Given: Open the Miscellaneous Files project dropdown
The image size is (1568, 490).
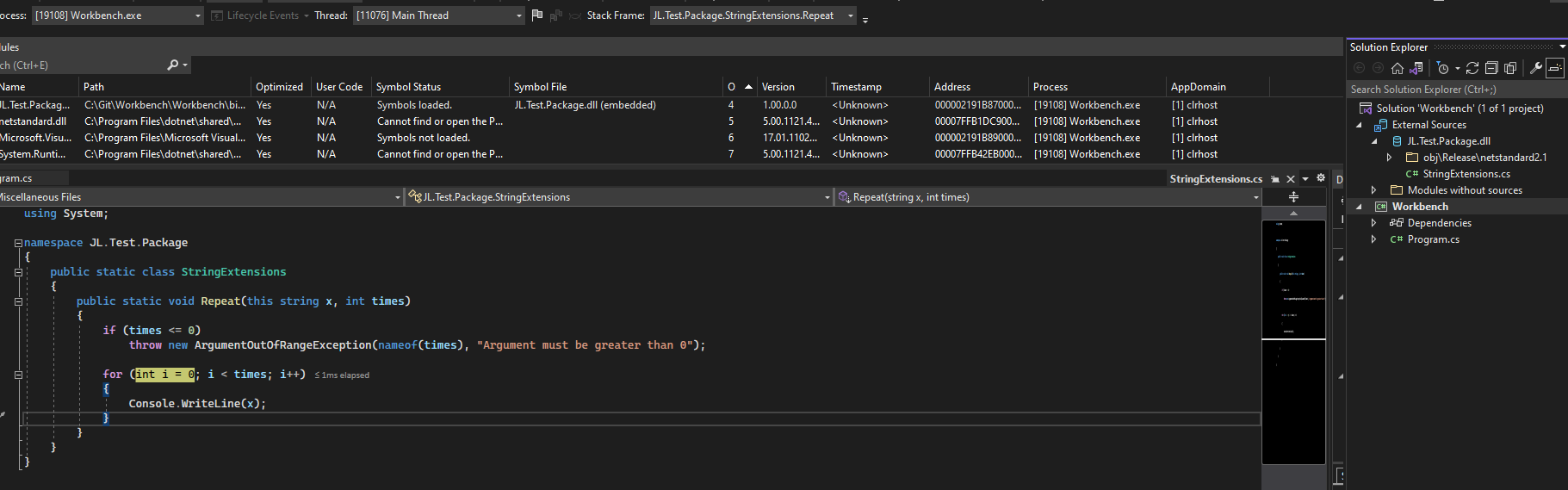Looking at the screenshot, I should coord(200,197).
